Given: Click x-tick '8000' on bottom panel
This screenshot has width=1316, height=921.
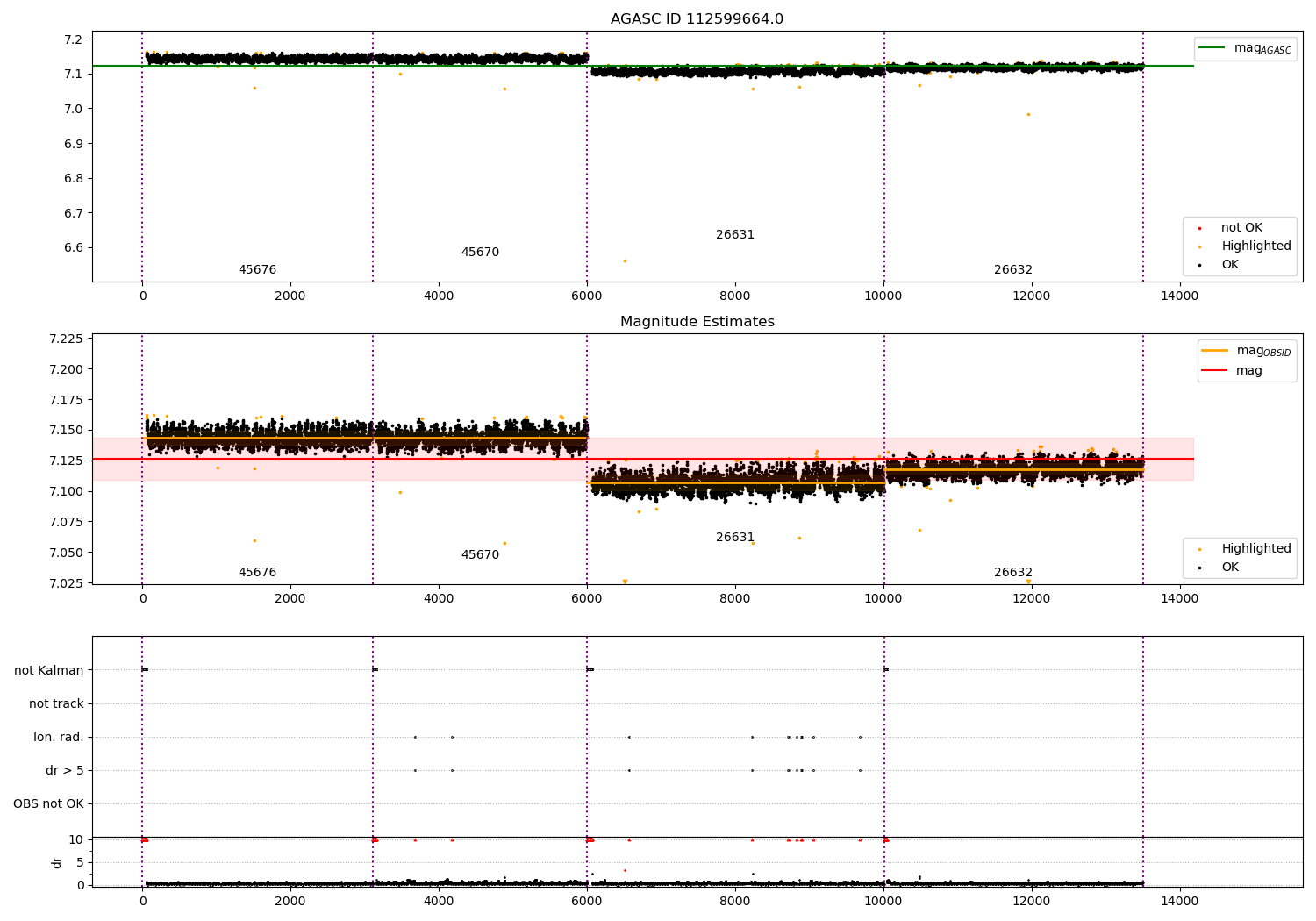Looking at the screenshot, I should 735,901.
